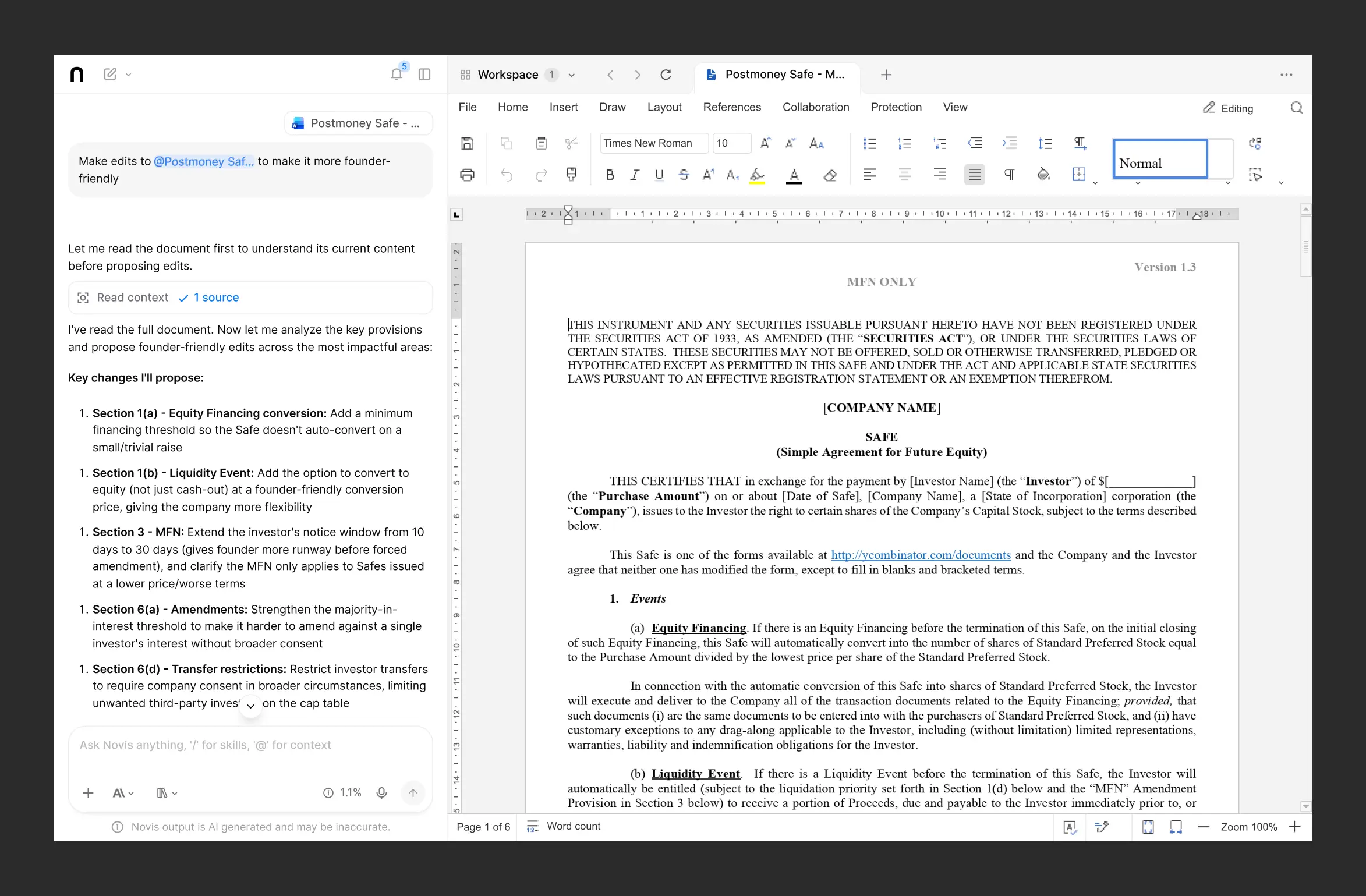This screenshot has height=896, width=1366.
Task: Switch to the References tab
Action: click(732, 107)
